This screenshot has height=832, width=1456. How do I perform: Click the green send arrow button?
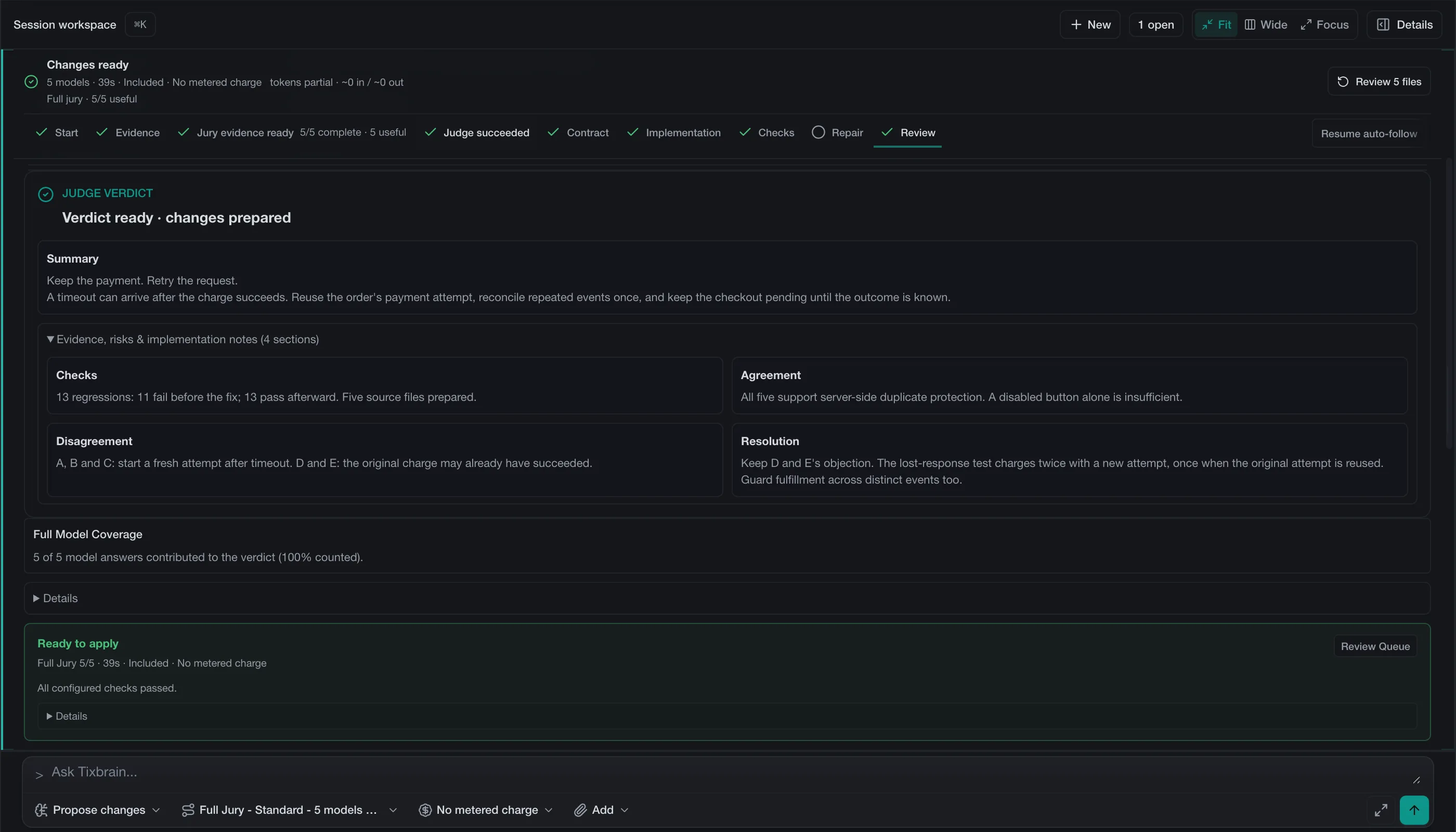point(1414,810)
